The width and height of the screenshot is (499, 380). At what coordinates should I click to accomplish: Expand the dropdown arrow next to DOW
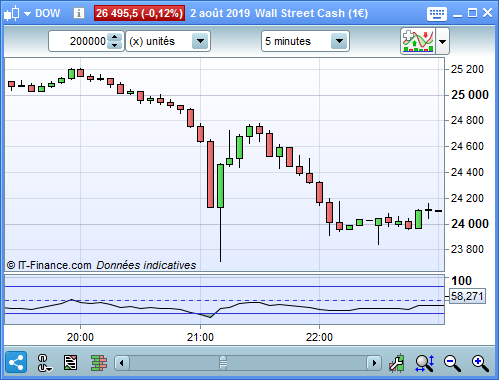click(27, 14)
